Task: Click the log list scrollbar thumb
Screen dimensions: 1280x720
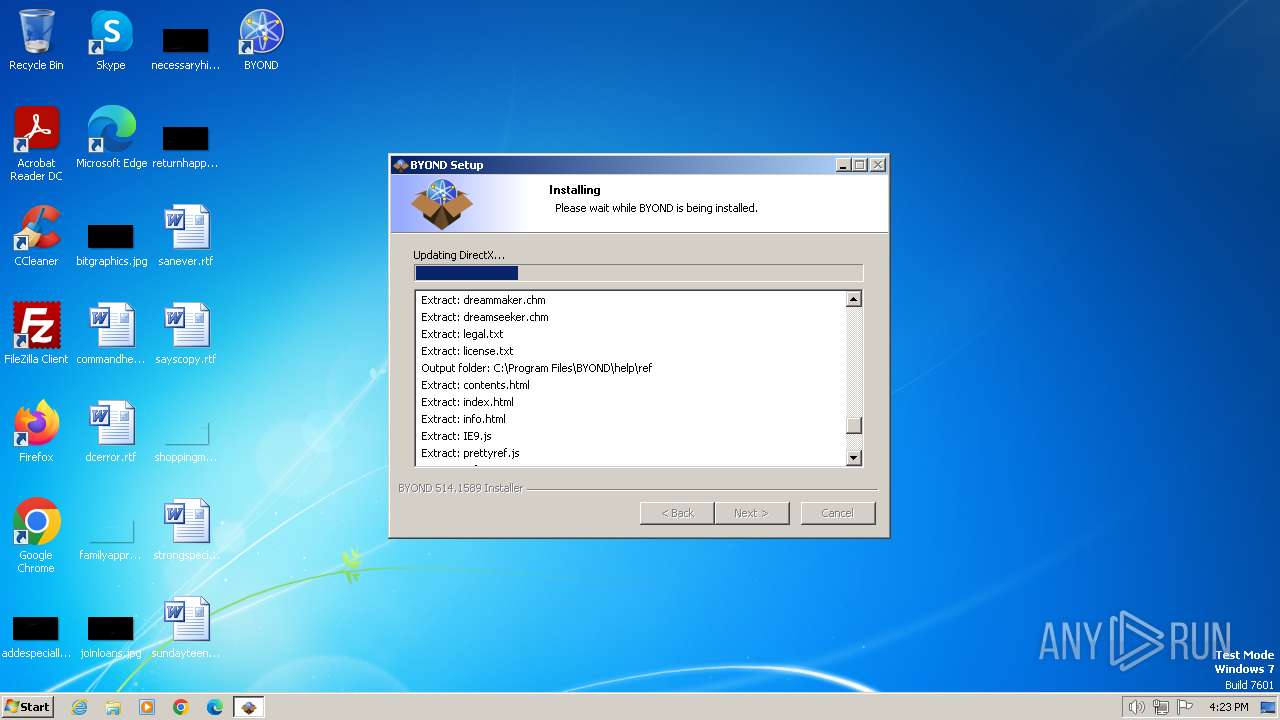Action: click(853, 426)
